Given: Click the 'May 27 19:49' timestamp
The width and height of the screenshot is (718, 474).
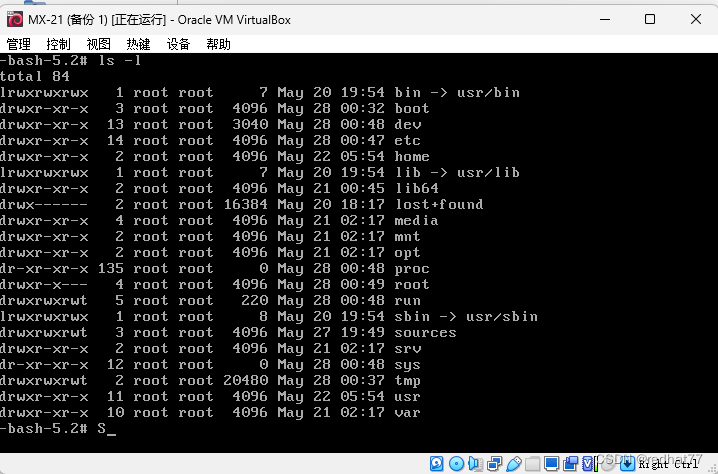Looking at the screenshot, I should click(331, 333).
